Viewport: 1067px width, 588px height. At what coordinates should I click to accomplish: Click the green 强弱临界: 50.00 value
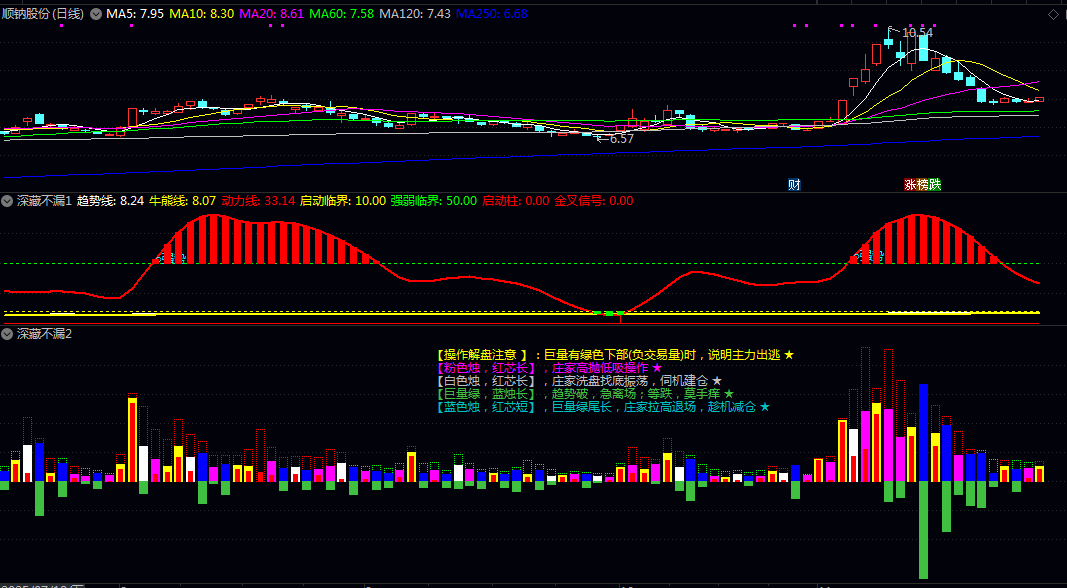(433, 201)
